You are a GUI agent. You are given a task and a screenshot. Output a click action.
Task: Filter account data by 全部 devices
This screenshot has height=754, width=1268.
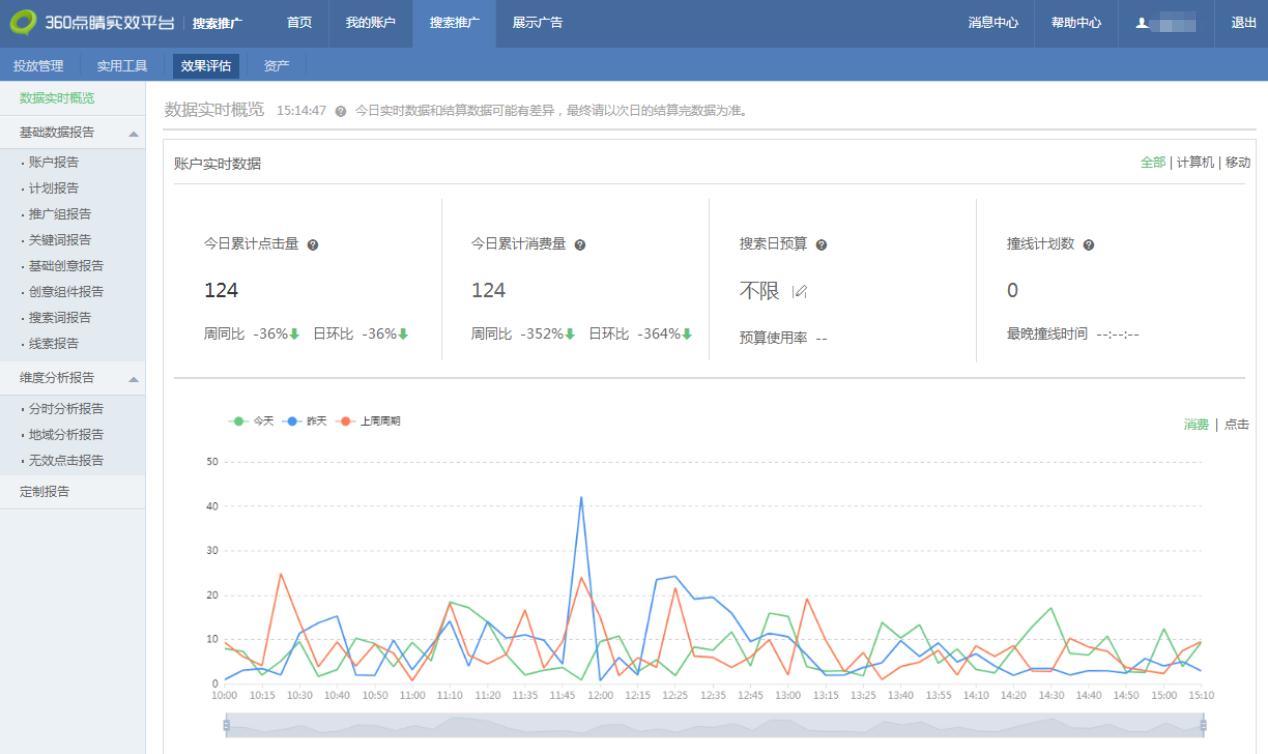point(1153,162)
